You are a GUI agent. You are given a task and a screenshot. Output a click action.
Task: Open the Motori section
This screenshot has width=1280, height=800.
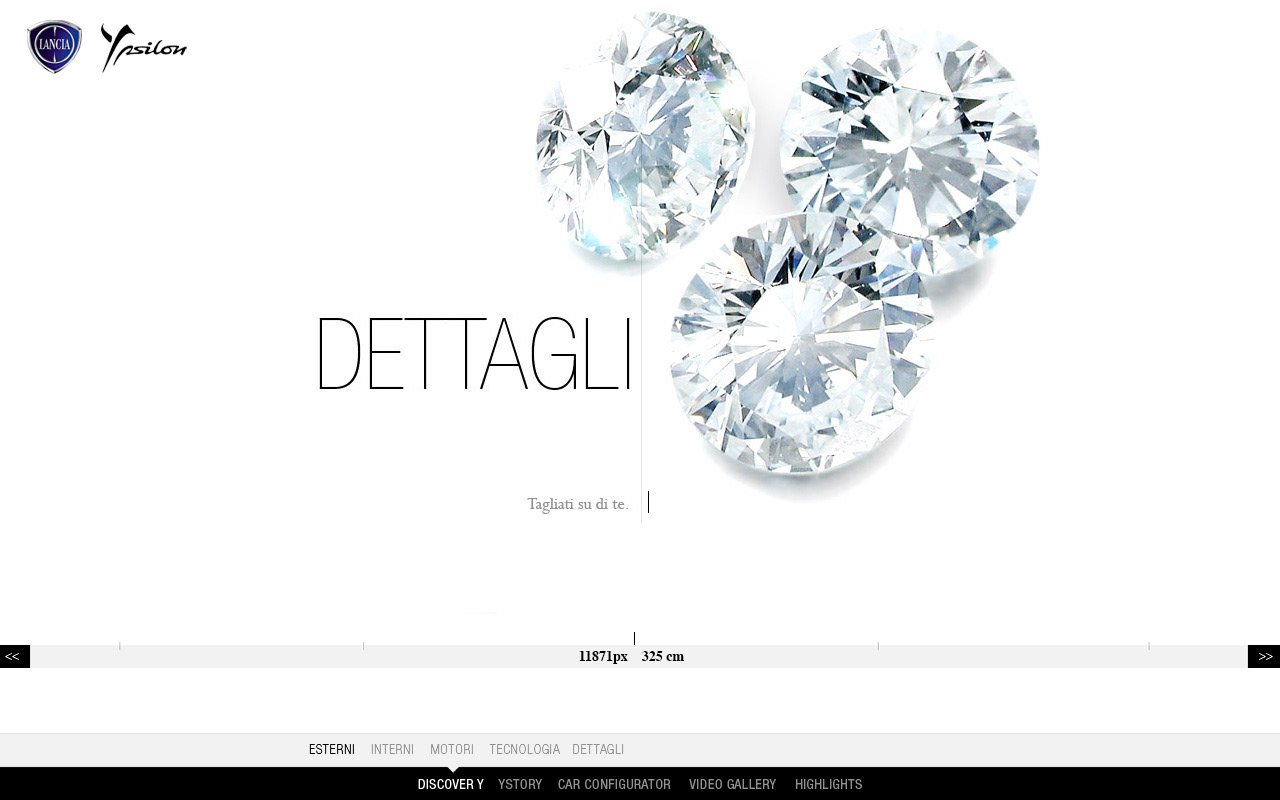click(452, 749)
